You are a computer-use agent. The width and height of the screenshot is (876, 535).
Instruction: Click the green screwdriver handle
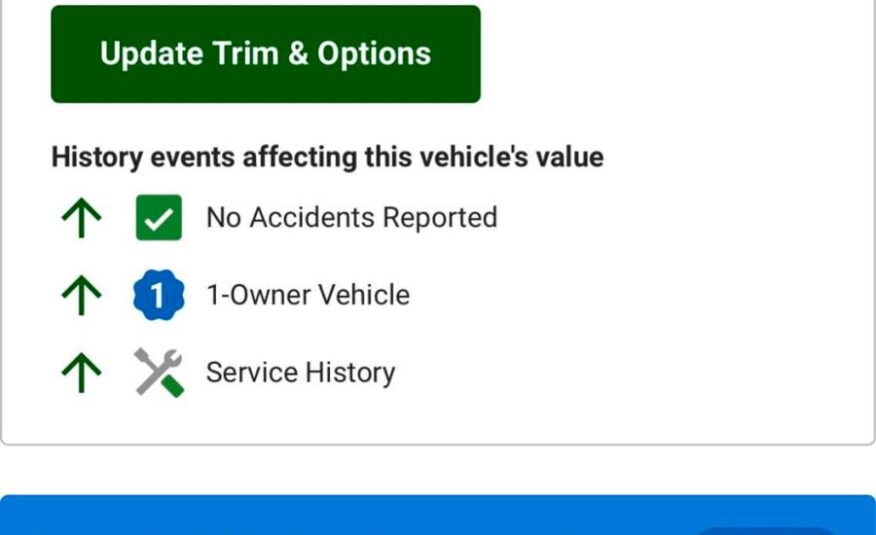[x=173, y=385]
